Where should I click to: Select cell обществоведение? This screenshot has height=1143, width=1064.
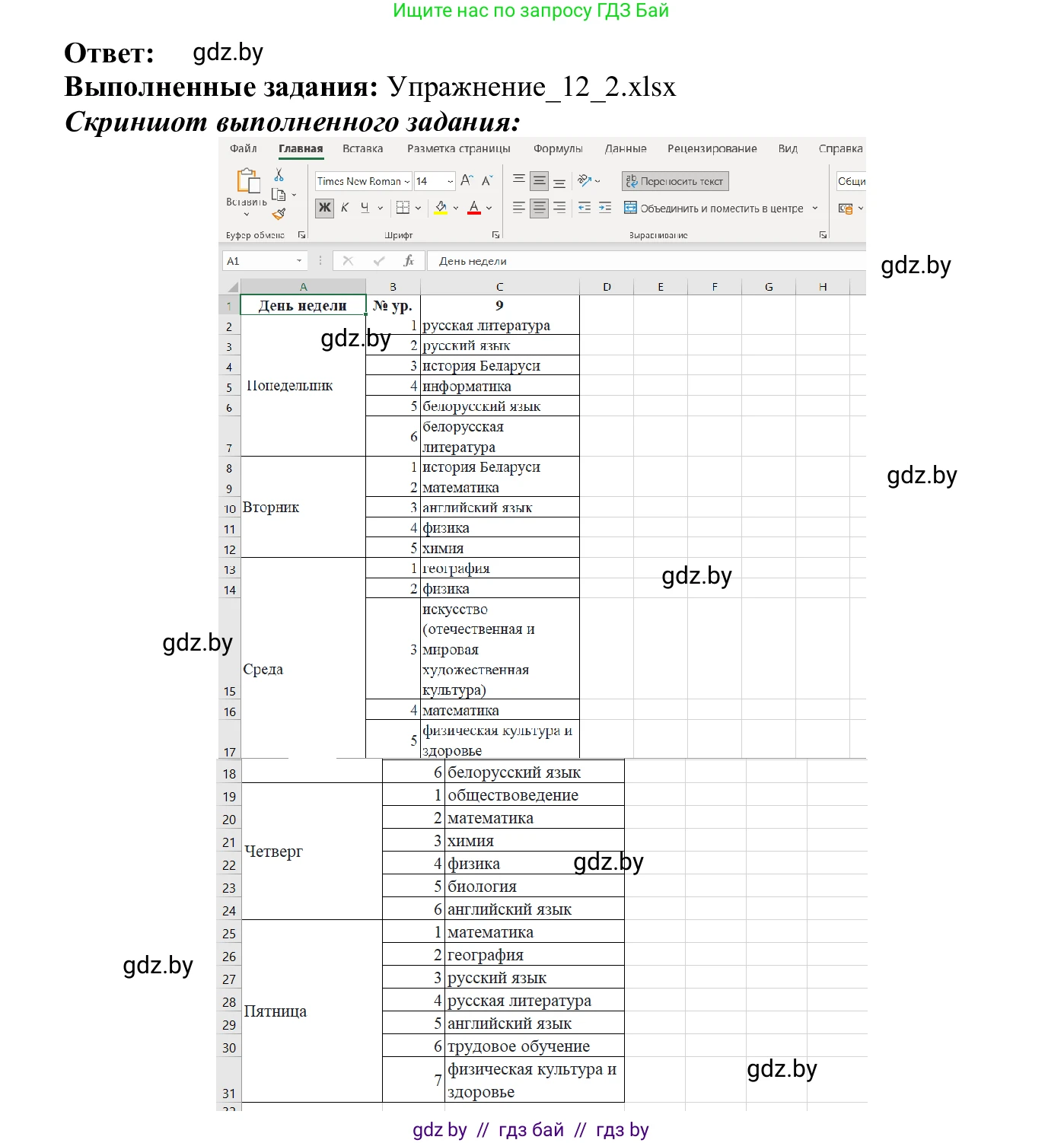point(535,794)
